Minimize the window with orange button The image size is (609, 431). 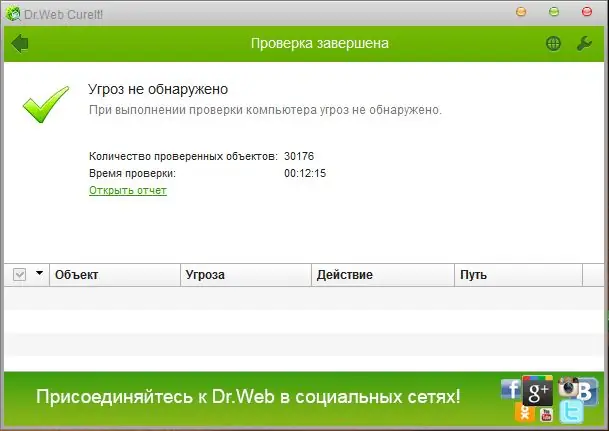(521, 12)
